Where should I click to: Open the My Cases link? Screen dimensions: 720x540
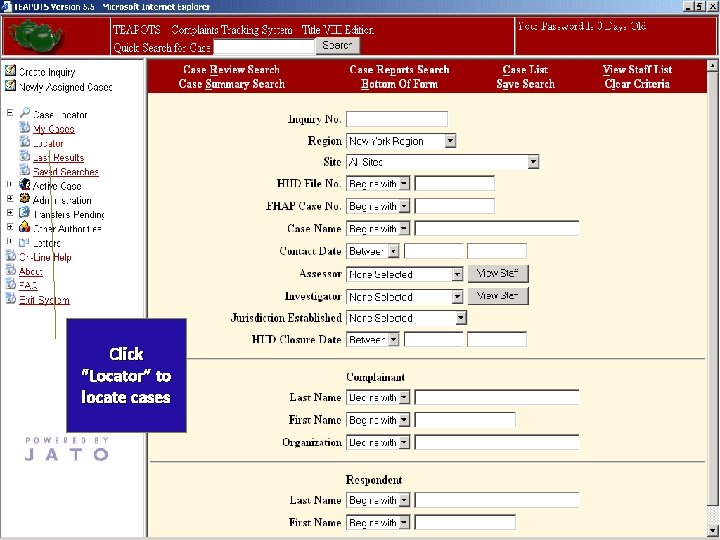[54, 129]
